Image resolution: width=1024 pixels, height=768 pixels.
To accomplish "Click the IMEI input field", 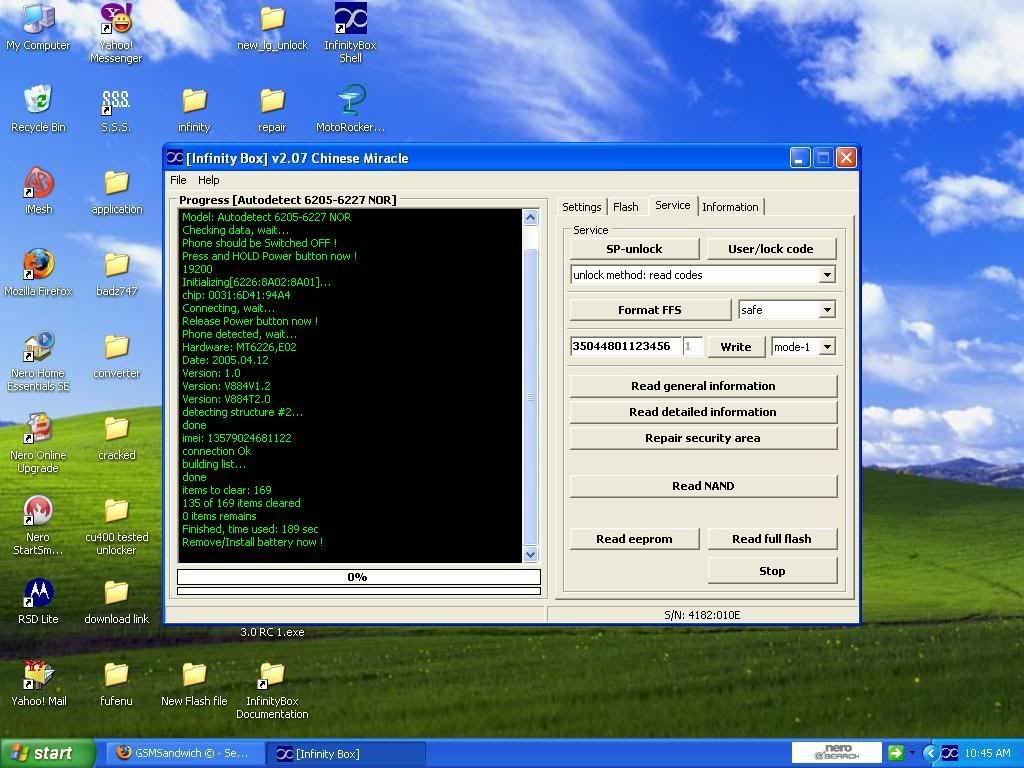I will [626, 346].
